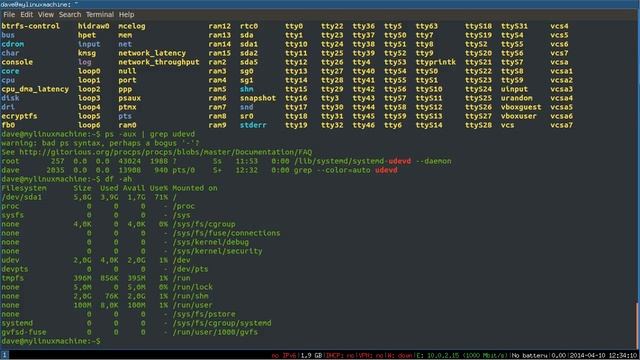
Task: Click the 'cdrom' listing entry
Action: 13,44
